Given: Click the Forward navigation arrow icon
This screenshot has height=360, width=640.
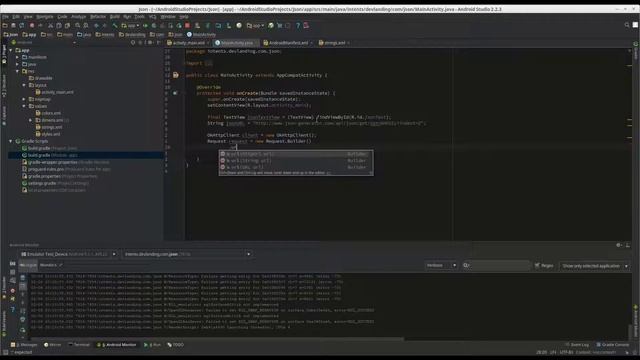Looking at the screenshot, I should coord(104,25).
